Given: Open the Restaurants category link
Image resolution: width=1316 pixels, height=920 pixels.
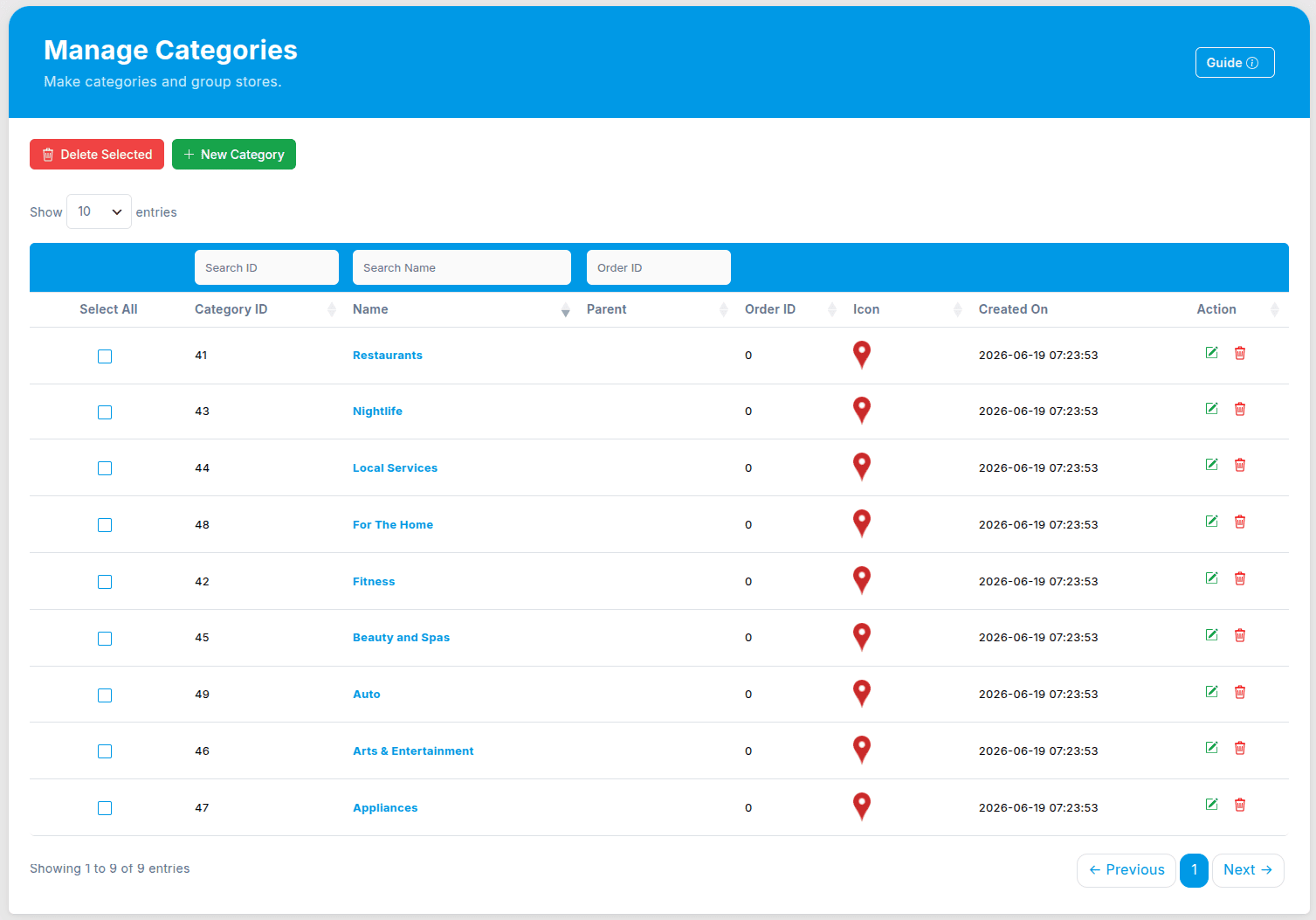Looking at the screenshot, I should click(x=388, y=356).
